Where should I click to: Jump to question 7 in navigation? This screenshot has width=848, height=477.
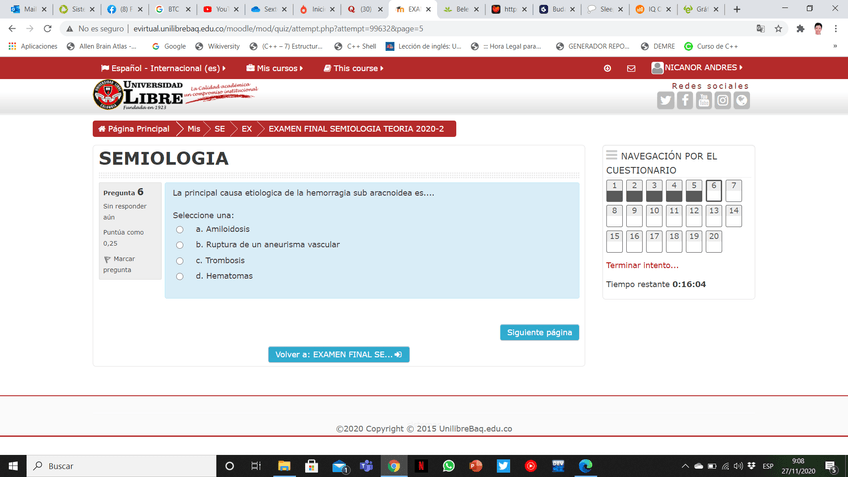[x=733, y=191]
